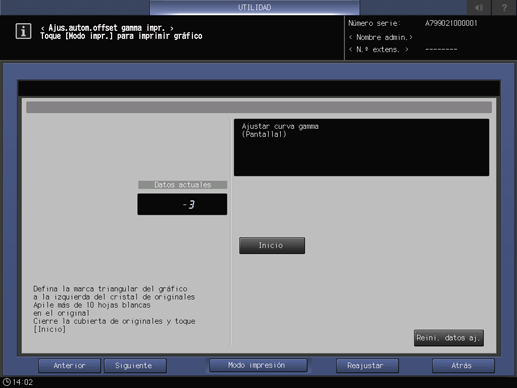Click the Ajus.auton.offset gamma impr. title

coord(107,28)
